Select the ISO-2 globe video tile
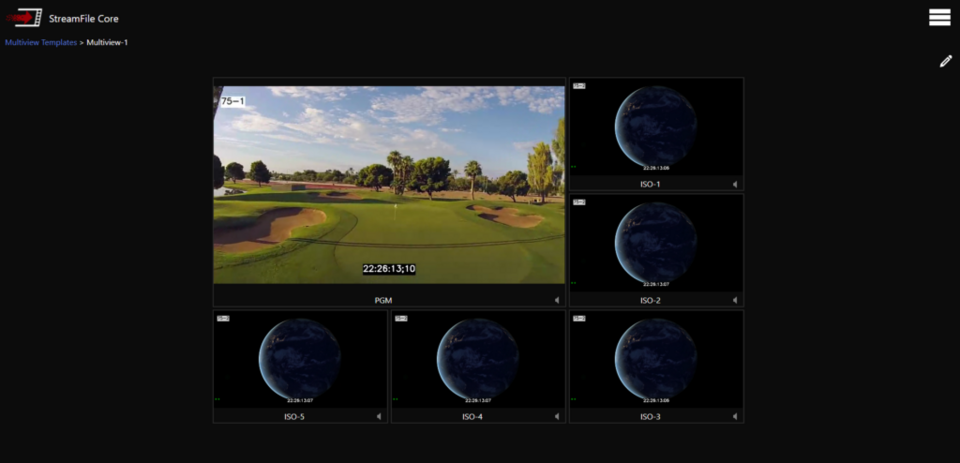The image size is (960, 463). (656, 243)
